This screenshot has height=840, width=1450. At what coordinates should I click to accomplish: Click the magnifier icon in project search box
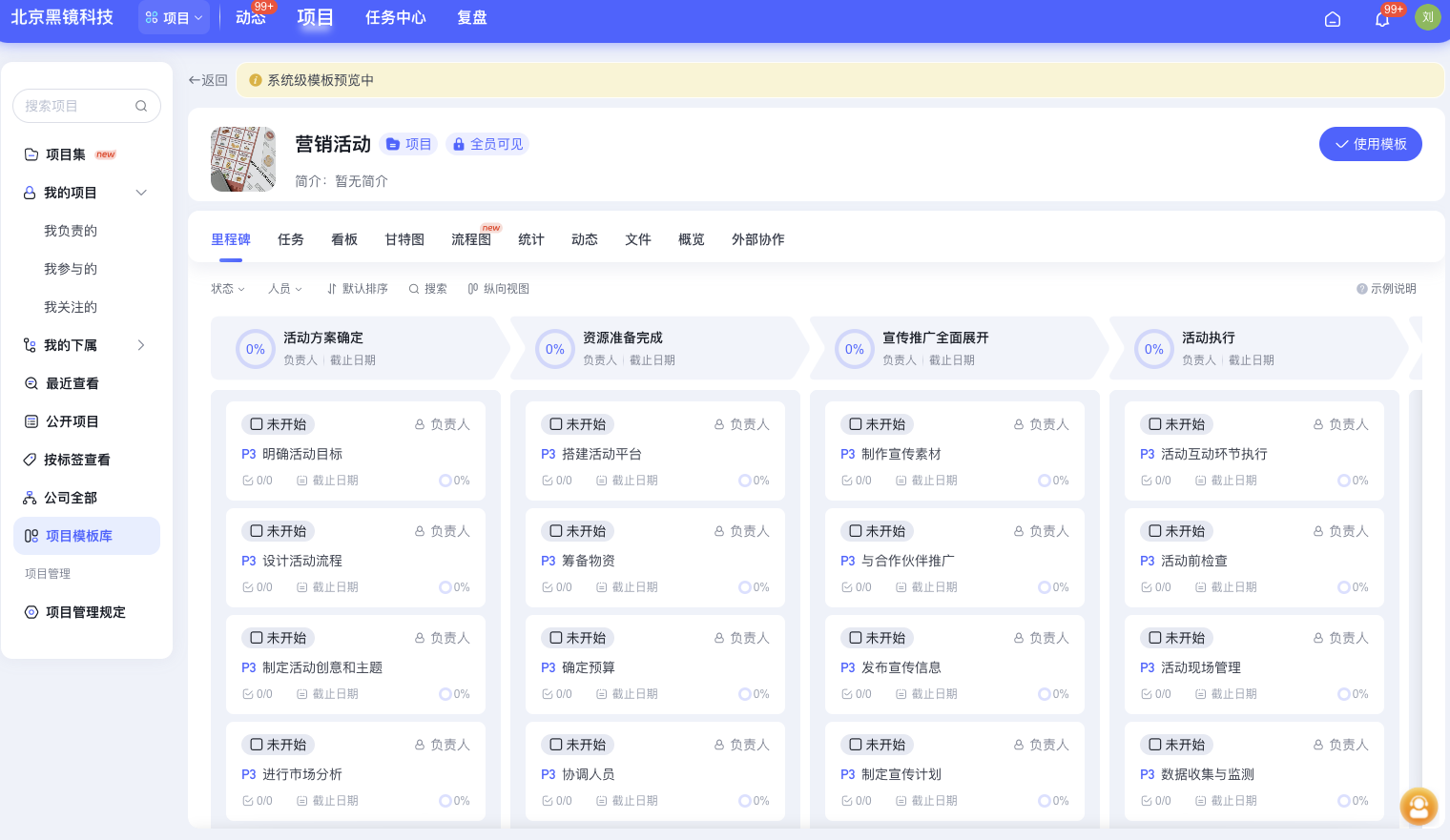tap(141, 106)
